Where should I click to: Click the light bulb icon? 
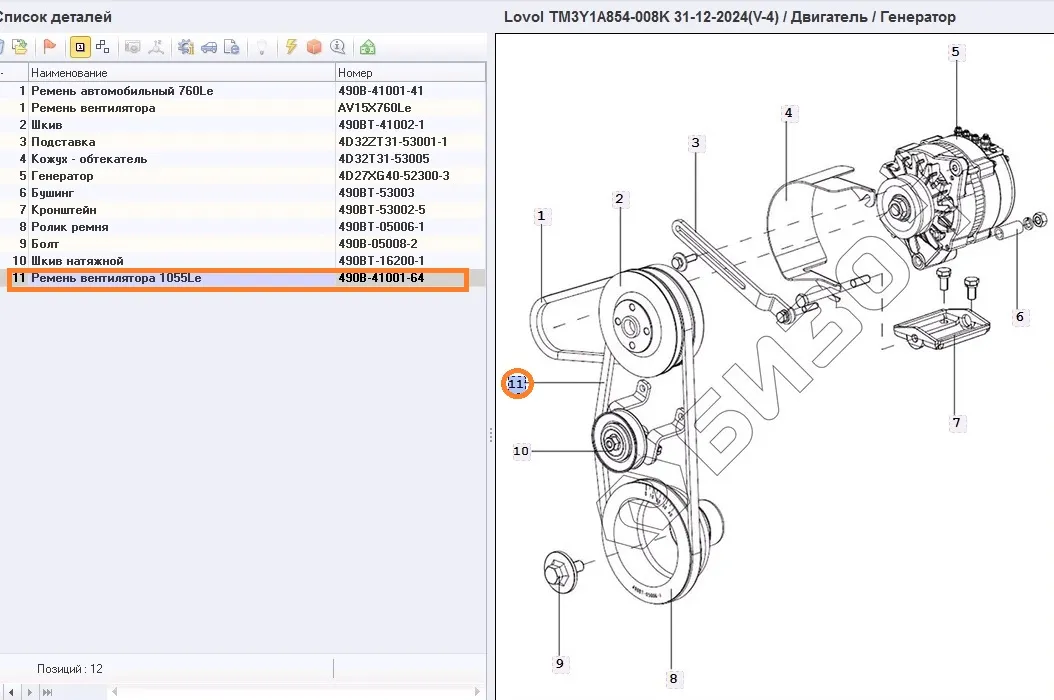tap(261, 47)
